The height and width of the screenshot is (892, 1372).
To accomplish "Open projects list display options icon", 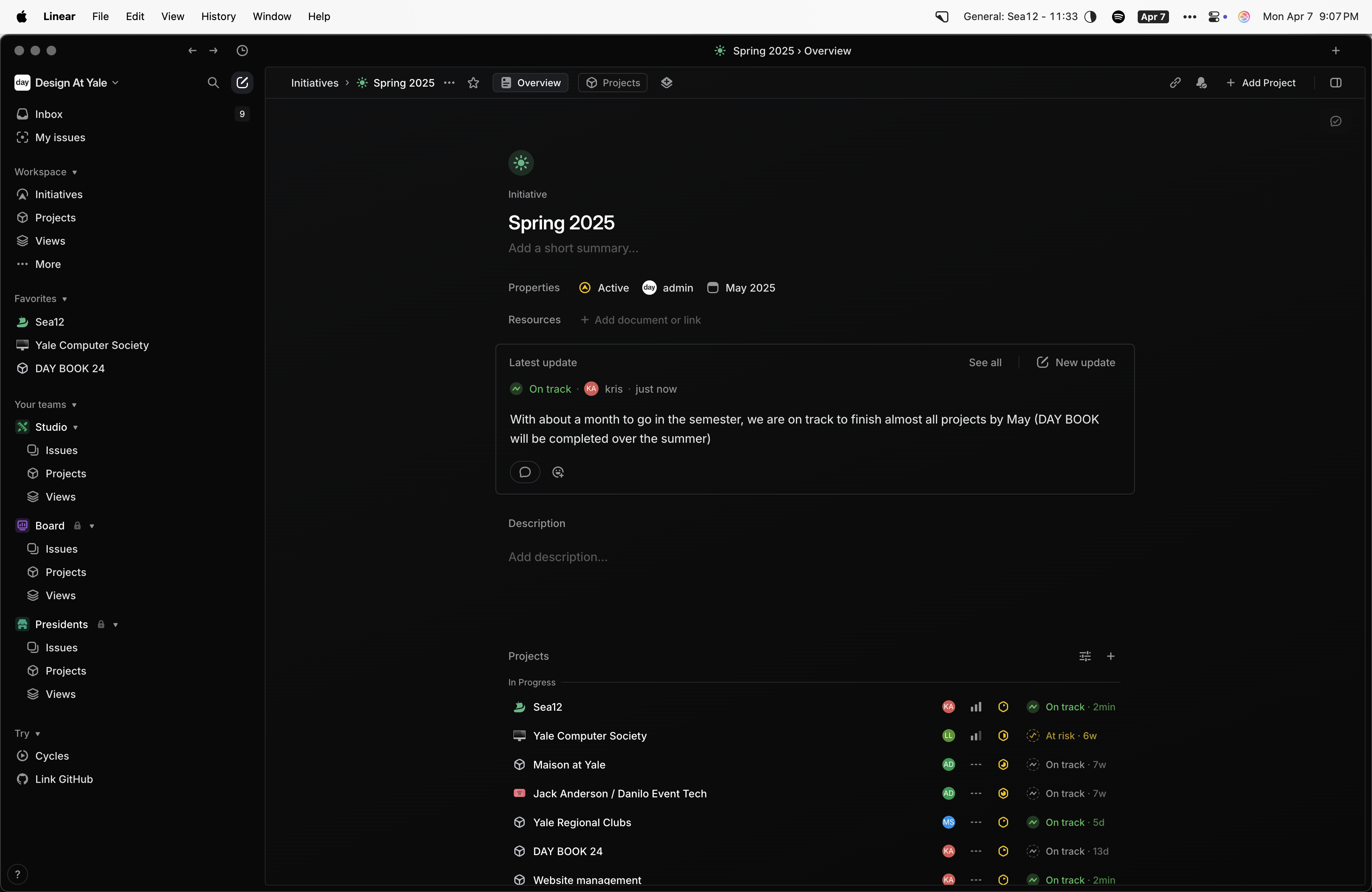I will (1085, 656).
